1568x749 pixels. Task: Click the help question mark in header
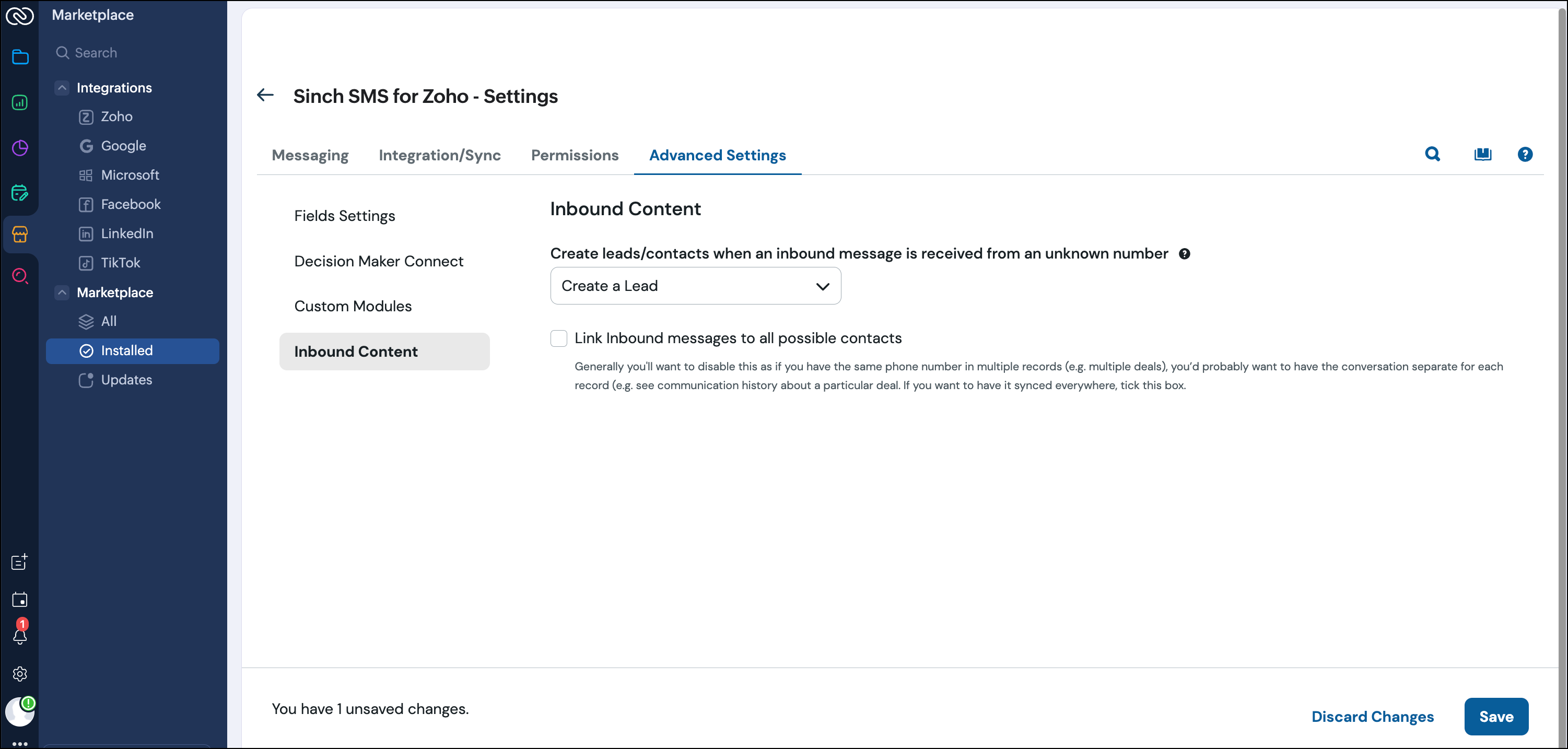click(x=1525, y=155)
